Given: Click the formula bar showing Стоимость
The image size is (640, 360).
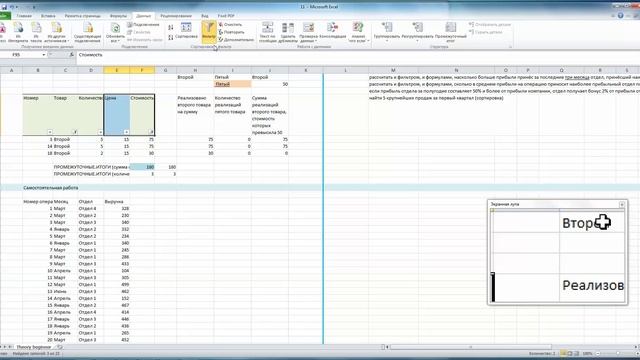Looking at the screenshot, I should coord(357,55).
